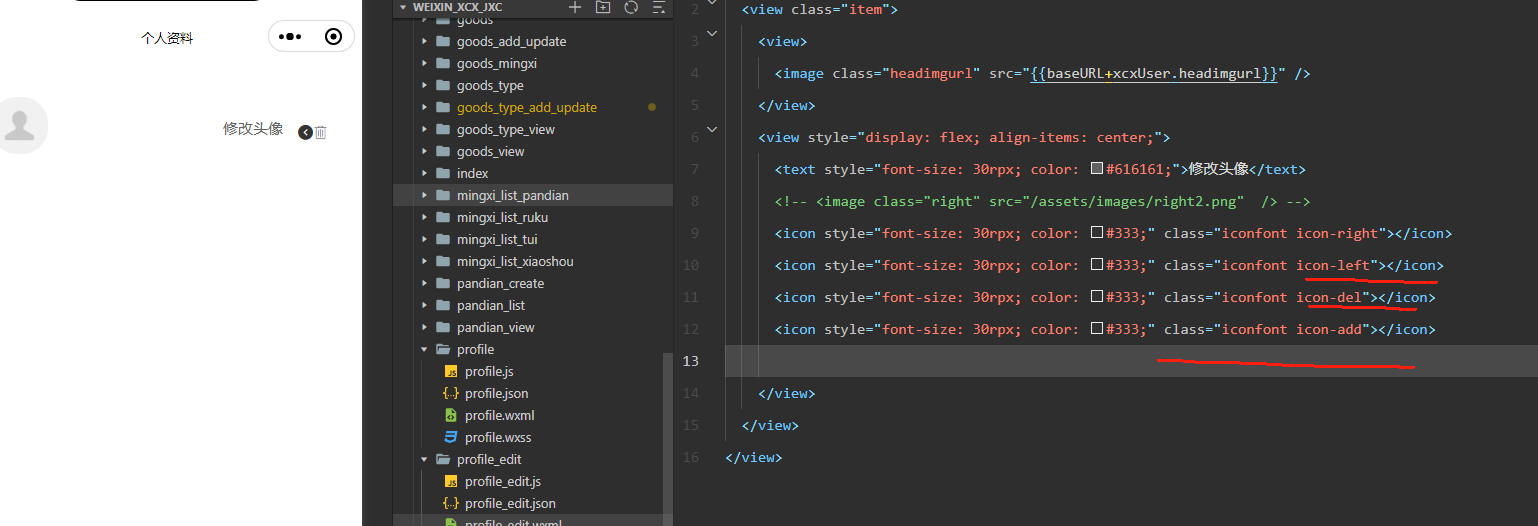Viewport: 1538px width, 526px height.
Task: Click the #616161 color swatch on line 7
Action: (x=1096, y=169)
